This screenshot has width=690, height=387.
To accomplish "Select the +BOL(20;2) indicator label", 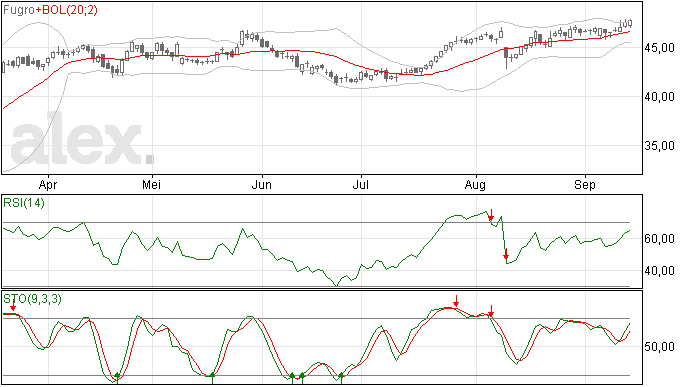I will tap(66, 10).
